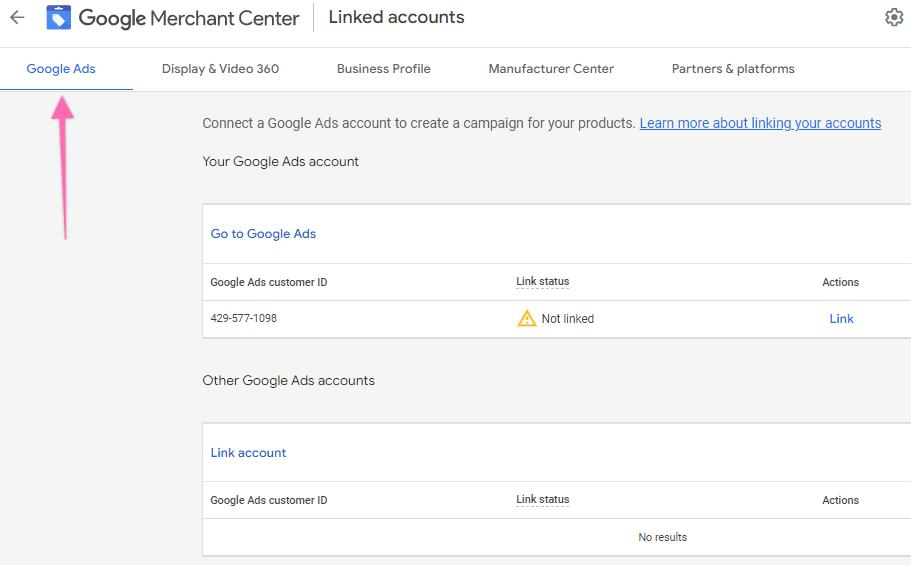Click the Link account link
This screenshot has width=911, height=565.
[x=248, y=453]
